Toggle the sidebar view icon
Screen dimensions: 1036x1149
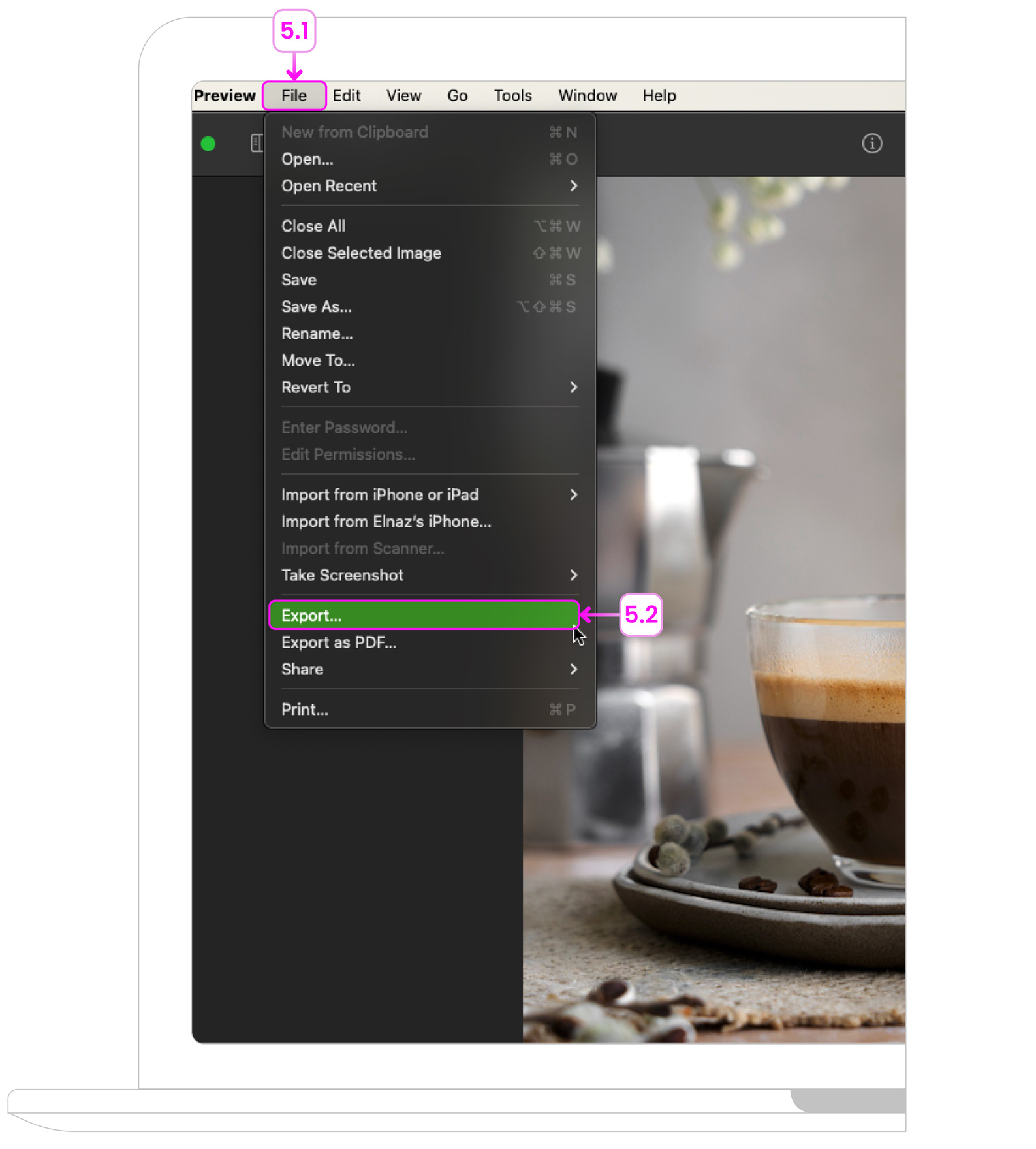coord(257,144)
